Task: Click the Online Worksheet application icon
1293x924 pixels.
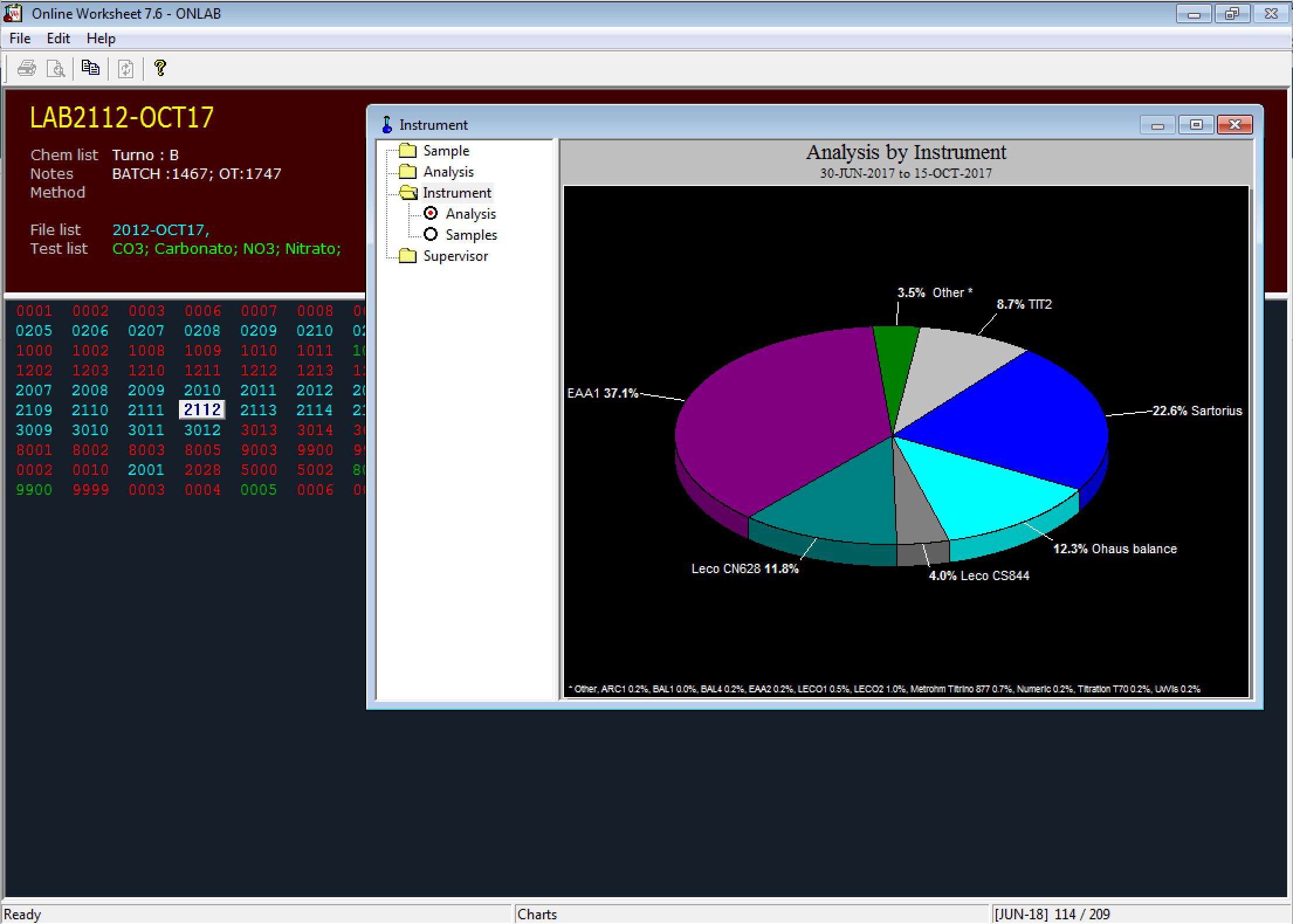Action: (x=13, y=13)
